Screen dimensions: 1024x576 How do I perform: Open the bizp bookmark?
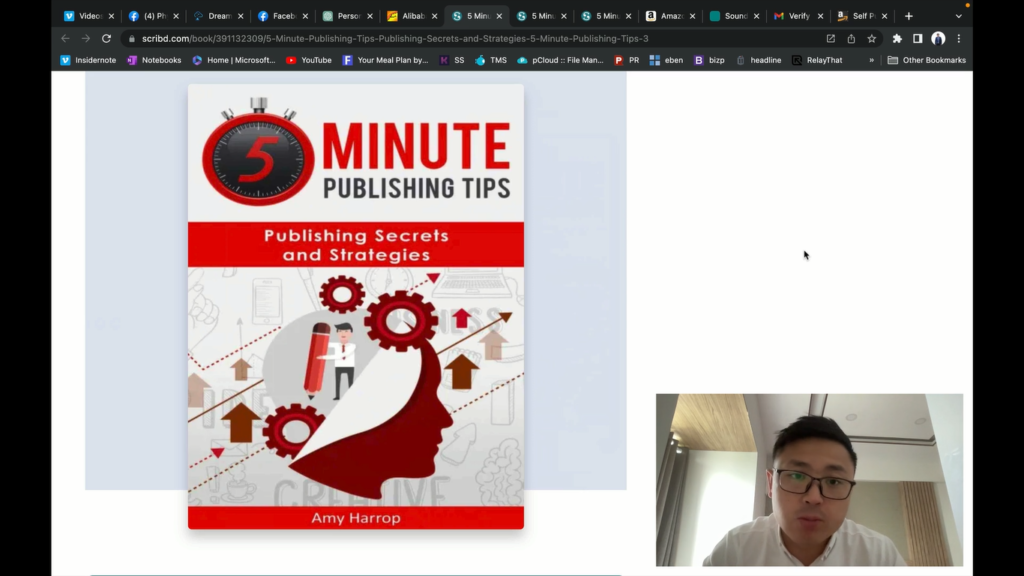[x=709, y=60]
